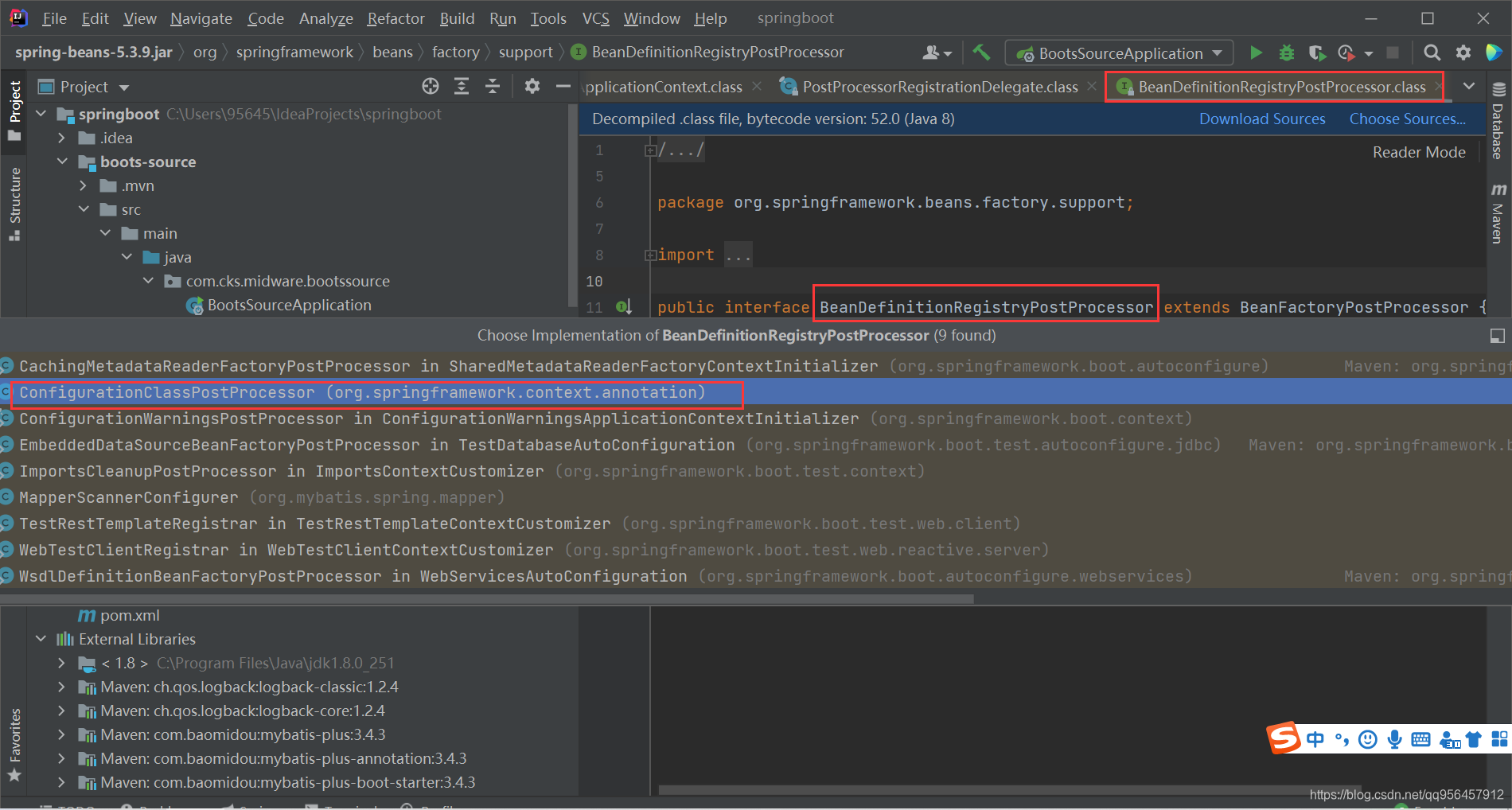Image resolution: width=1512 pixels, height=810 pixels.
Task: Open the File menu
Action: coord(54,18)
